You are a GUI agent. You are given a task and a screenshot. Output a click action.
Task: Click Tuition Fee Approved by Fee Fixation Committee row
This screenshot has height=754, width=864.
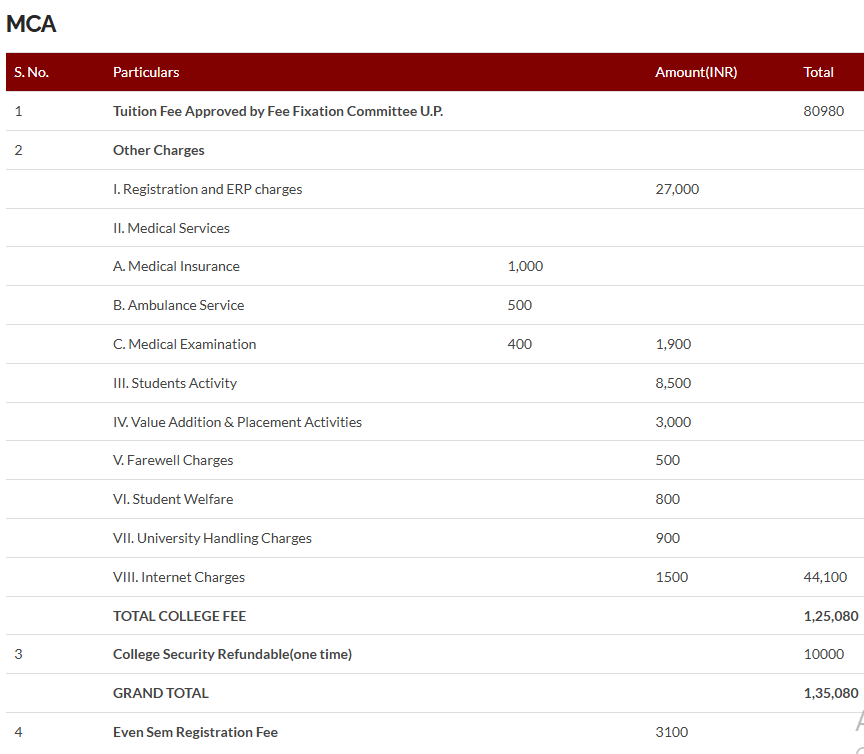click(x=435, y=111)
